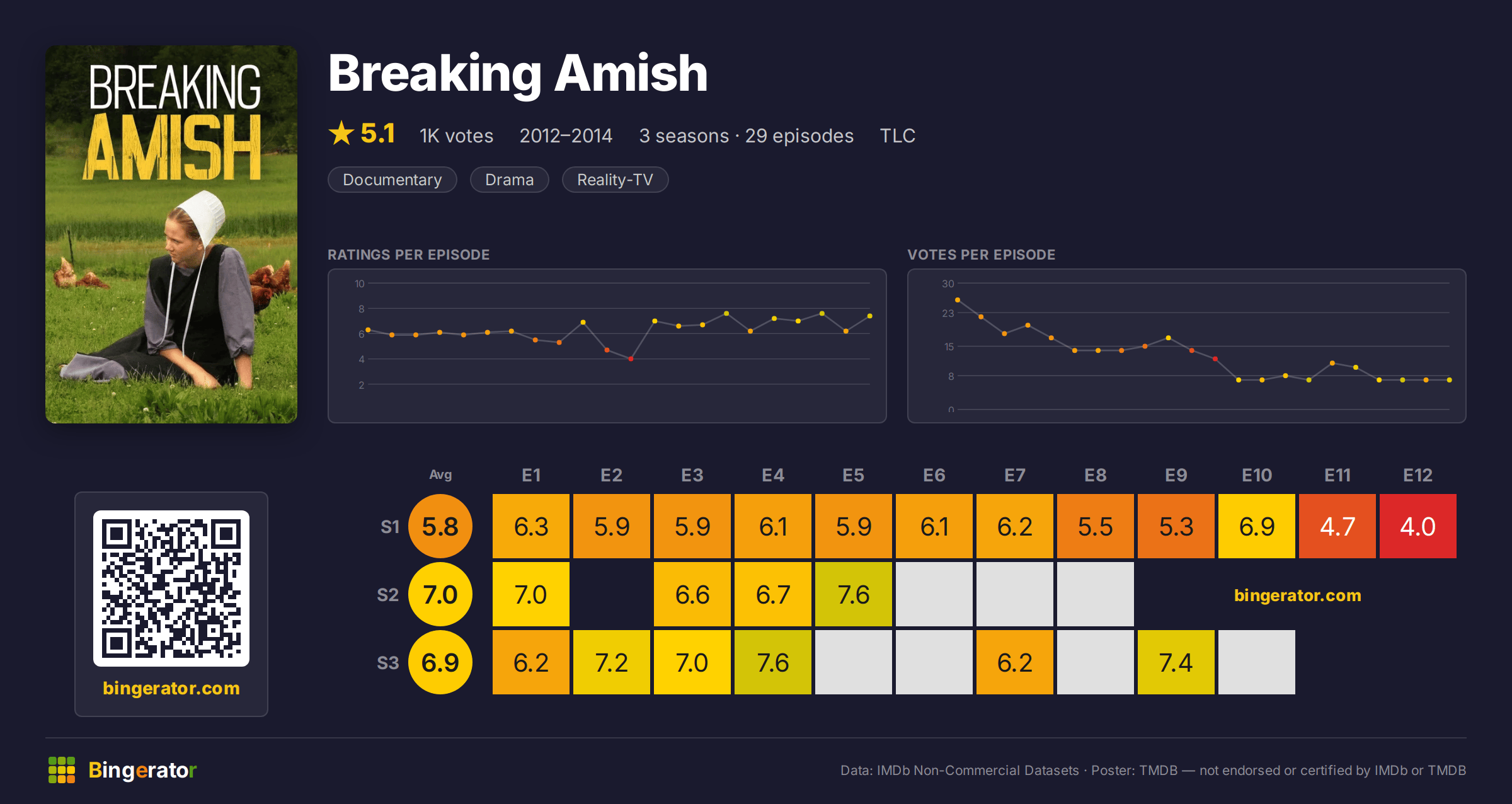Click the Documentary genre tag
This screenshot has width=1512, height=804.
coord(392,180)
